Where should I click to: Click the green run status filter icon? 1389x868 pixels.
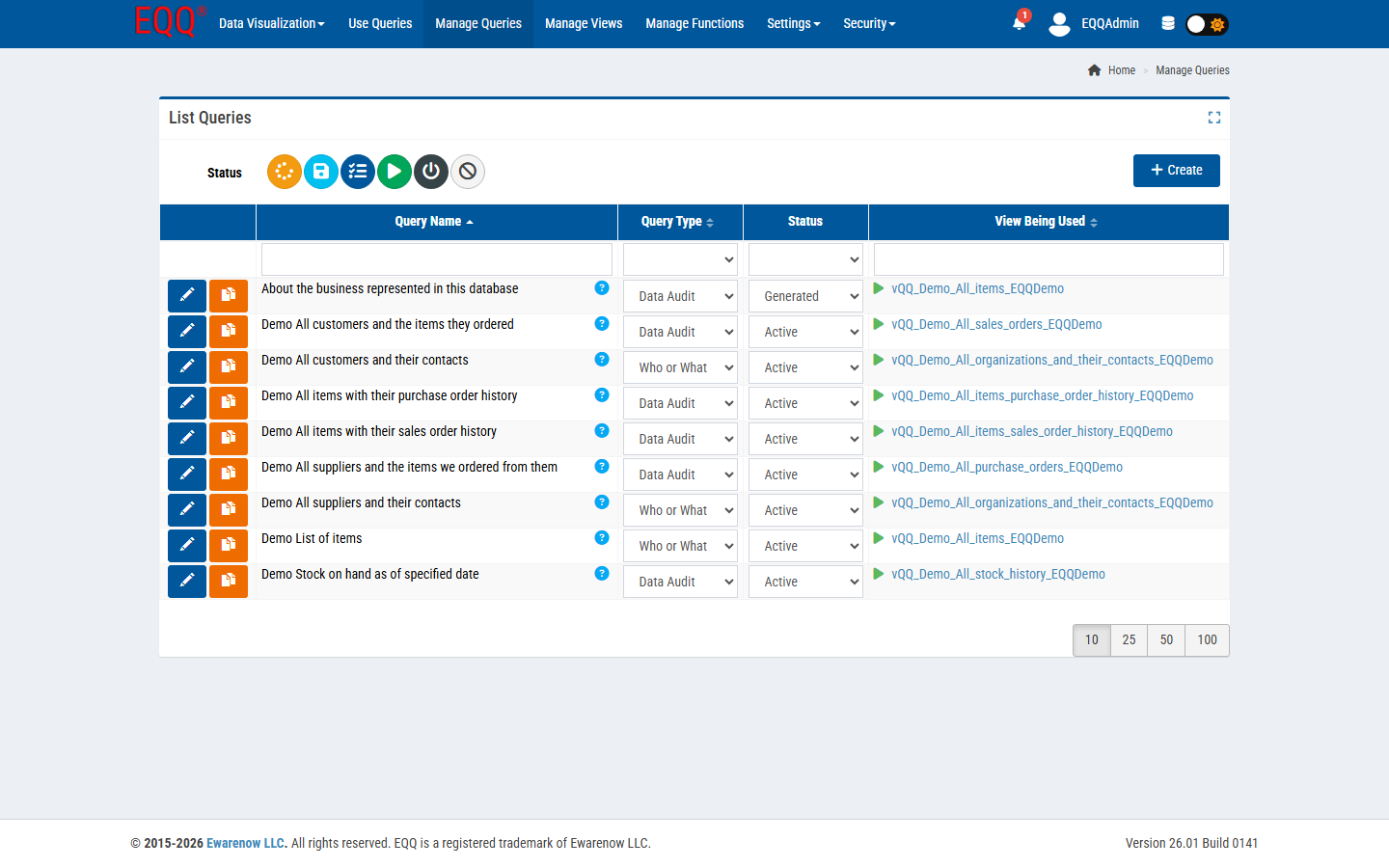[394, 171]
